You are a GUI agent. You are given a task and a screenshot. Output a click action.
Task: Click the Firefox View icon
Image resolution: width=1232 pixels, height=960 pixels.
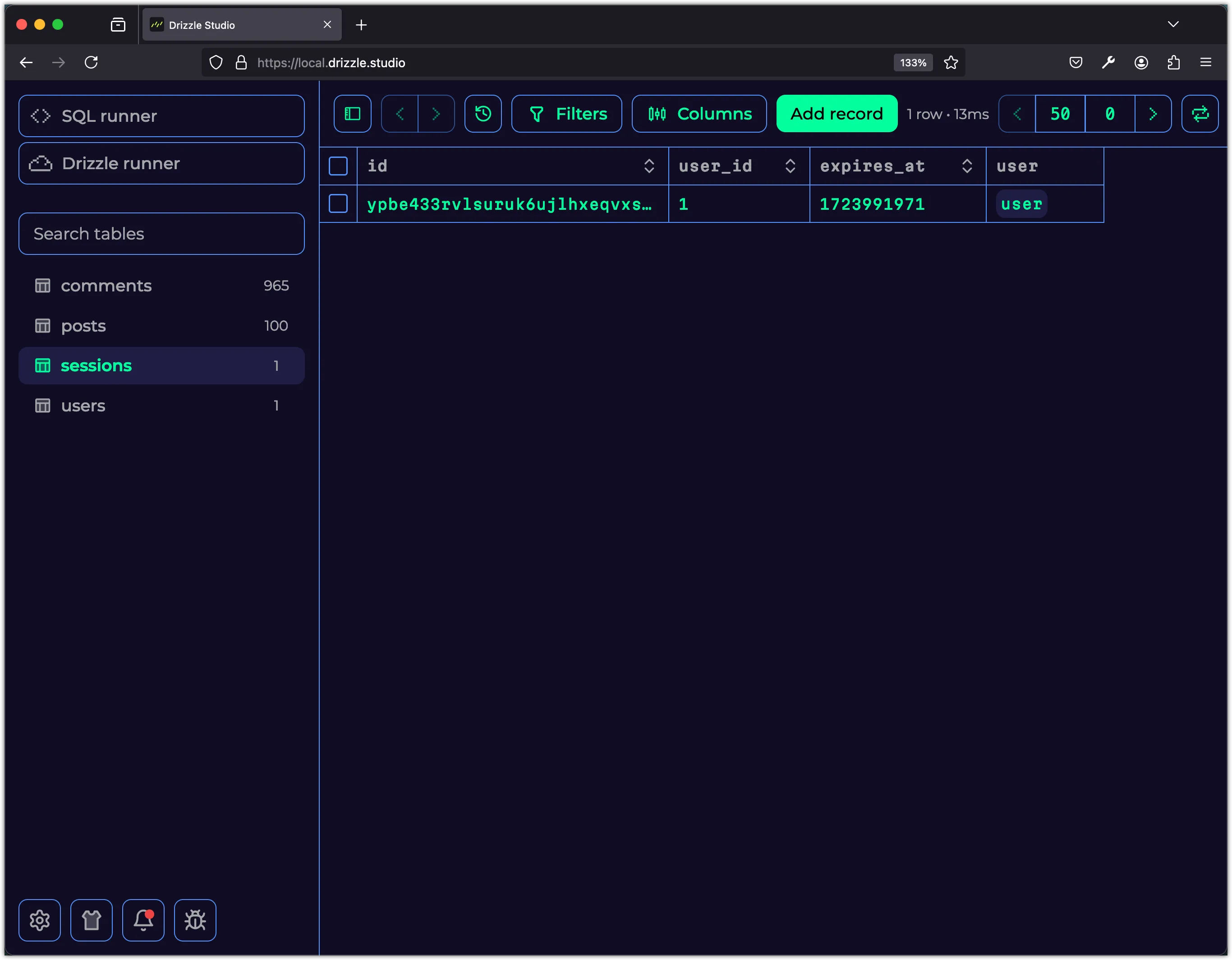click(118, 24)
